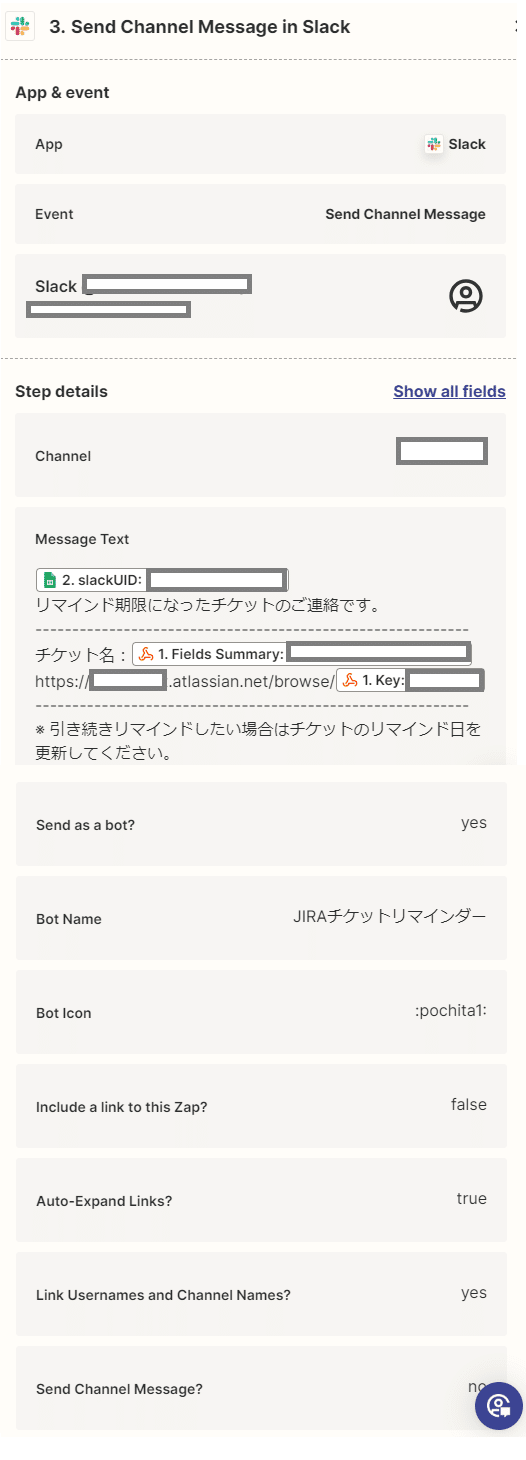The width and height of the screenshot is (526, 1460).
Task: Select the App row showing Slack
Action: (260, 144)
